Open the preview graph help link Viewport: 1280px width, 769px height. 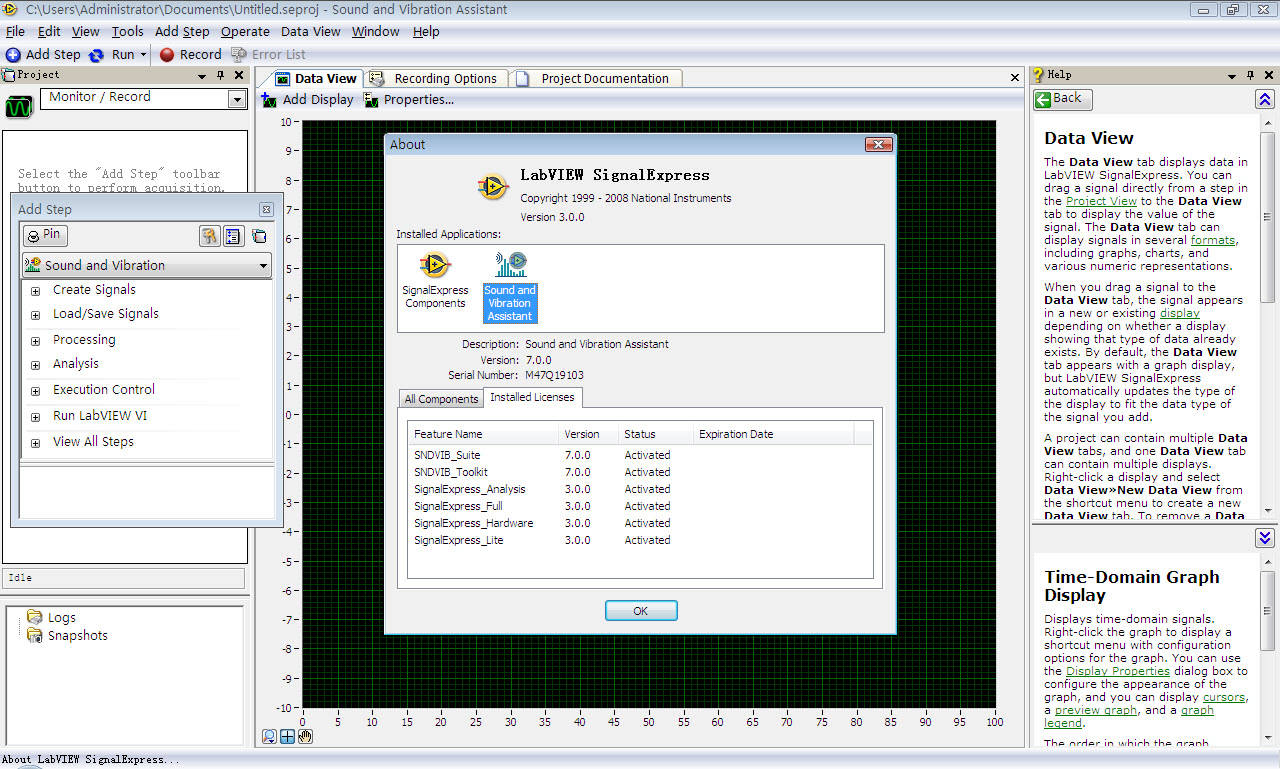[1096, 710]
